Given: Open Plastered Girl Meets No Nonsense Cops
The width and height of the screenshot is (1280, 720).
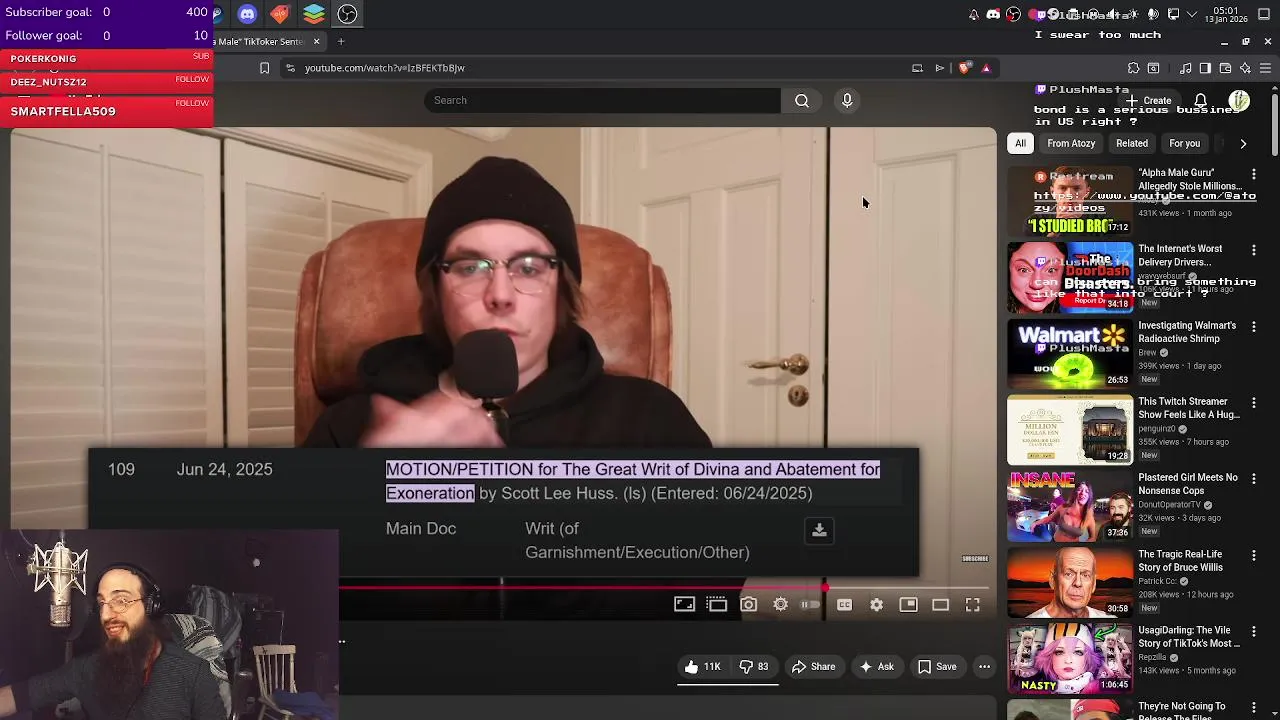Looking at the screenshot, I should tap(1188, 484).
